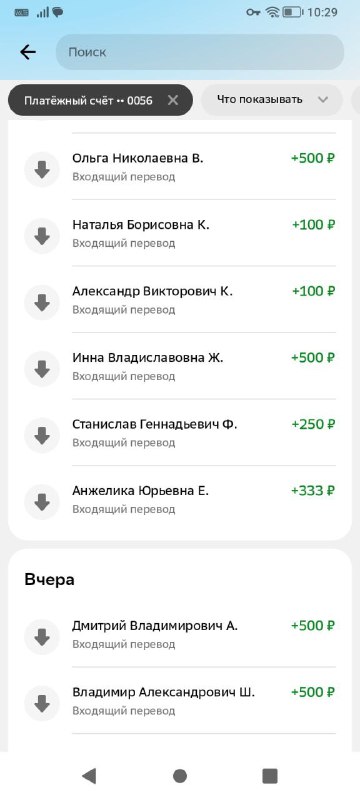
Task: Tap Android home circle button
Action: pos(179,776)
